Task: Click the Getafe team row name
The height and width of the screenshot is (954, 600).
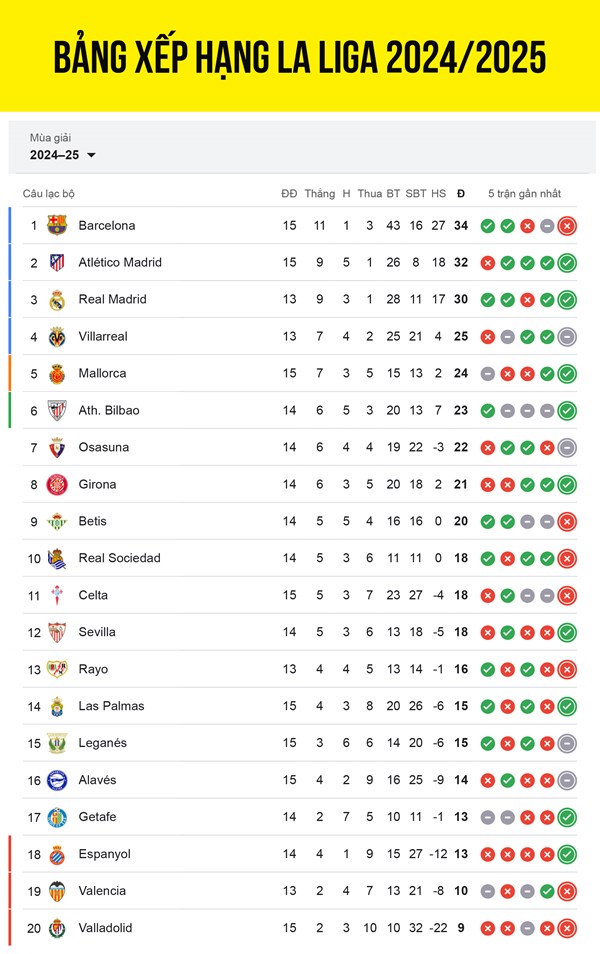Action: coord(97,817)
